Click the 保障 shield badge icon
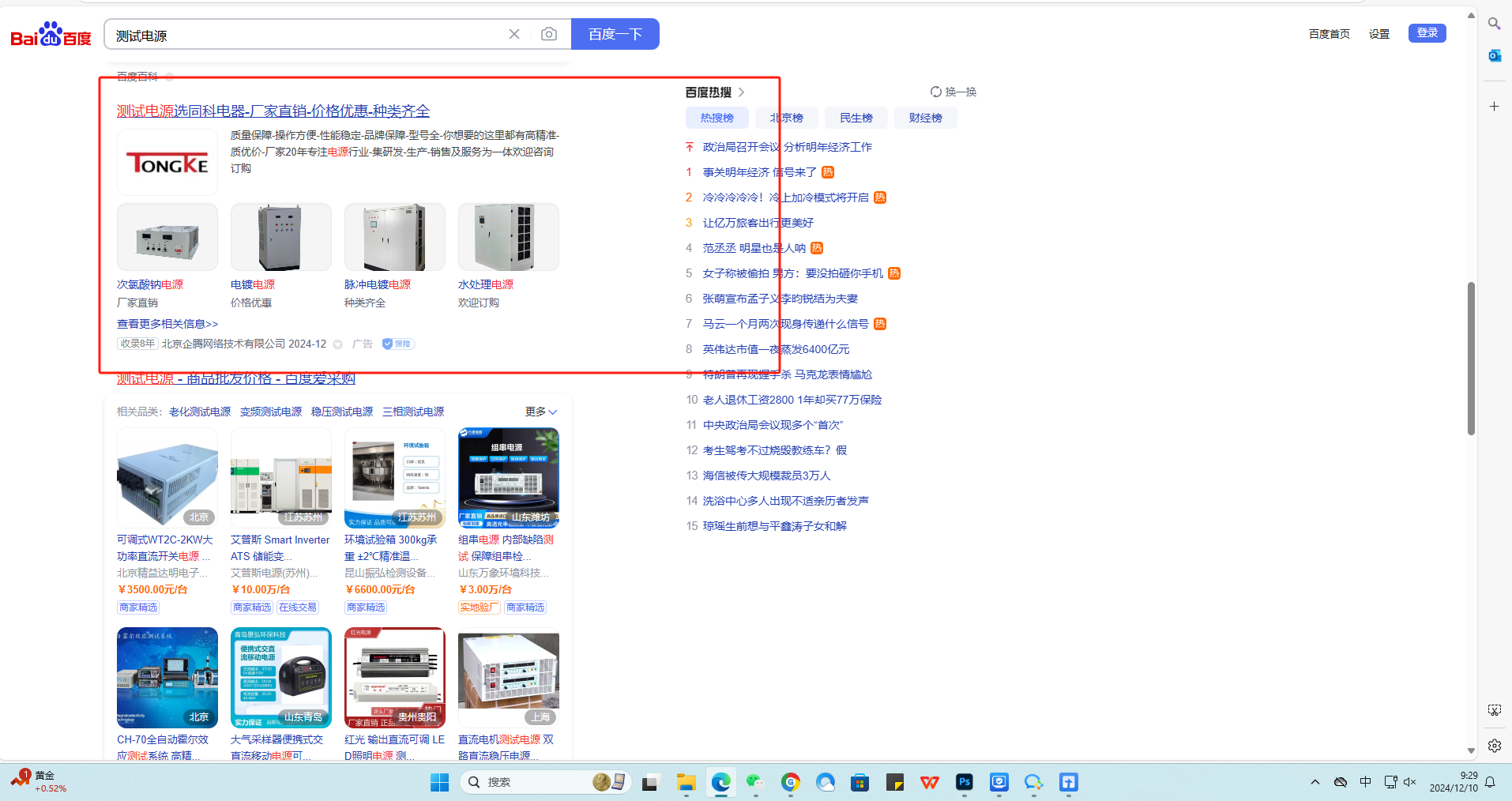Image resolution: width=1512 pixels, height=801 pixels. (x=398, y=344)
